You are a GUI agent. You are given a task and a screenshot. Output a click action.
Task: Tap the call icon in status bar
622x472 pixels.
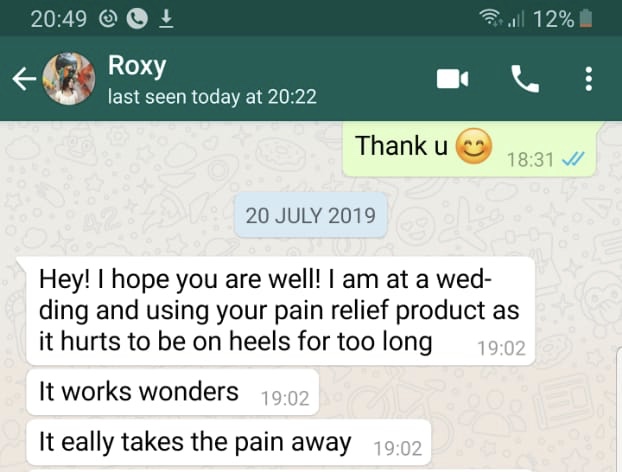[x=137, y=19]
